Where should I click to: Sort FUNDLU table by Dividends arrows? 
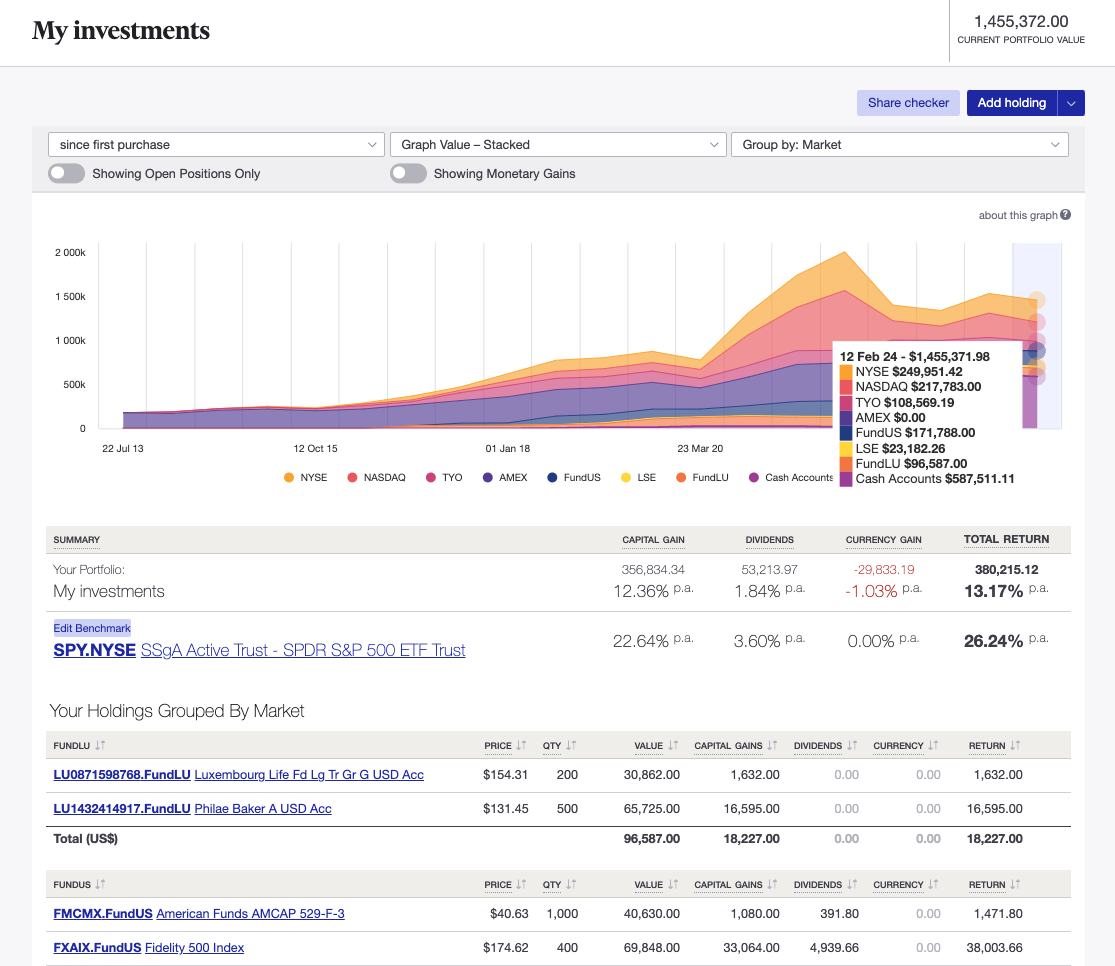tap(852, 745)
